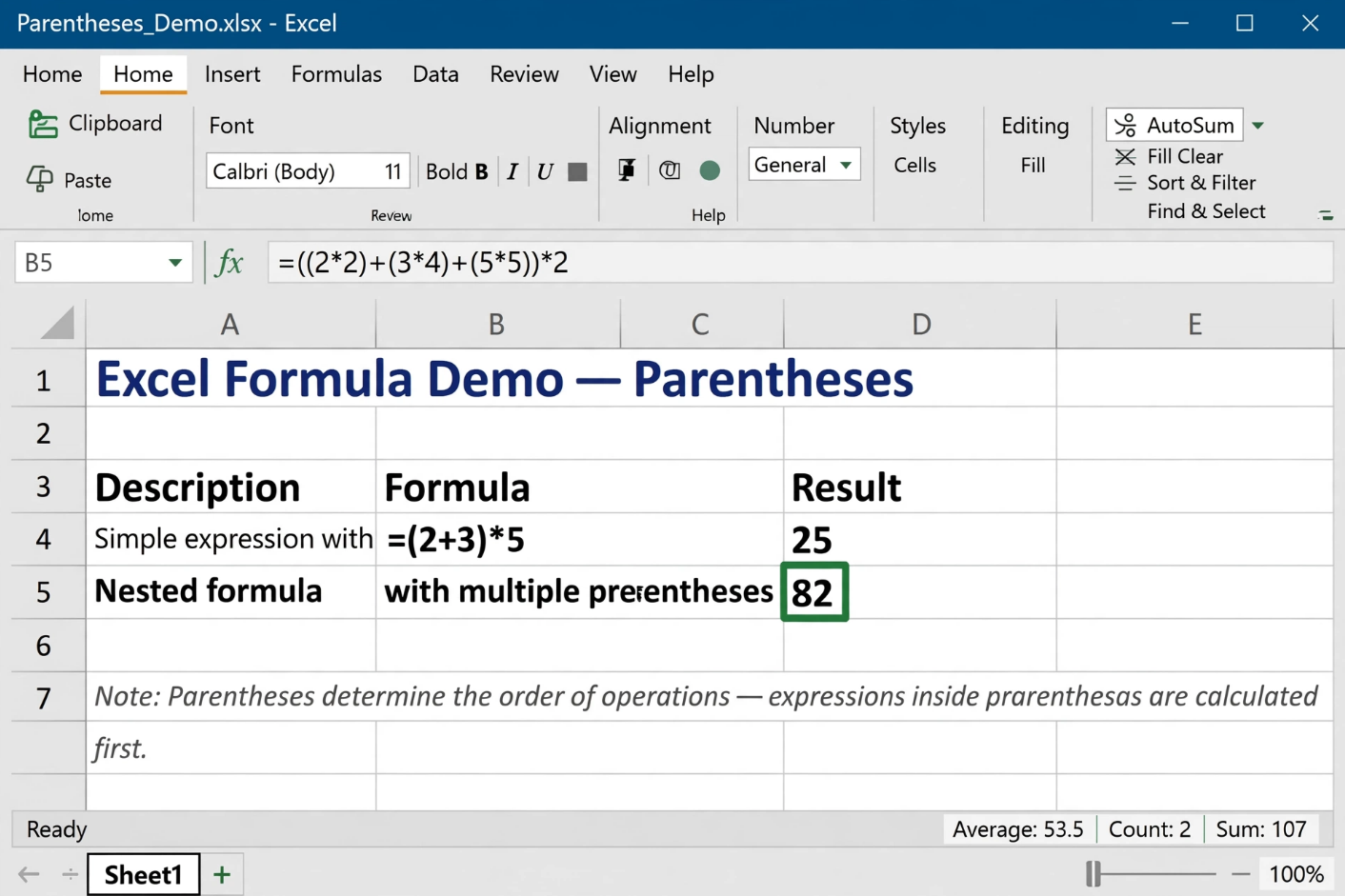Click the fx Insert Function icon

point(230,262)
